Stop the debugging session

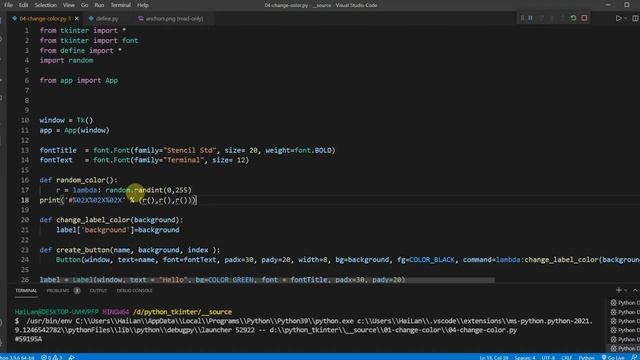click(x=584, y=18)
